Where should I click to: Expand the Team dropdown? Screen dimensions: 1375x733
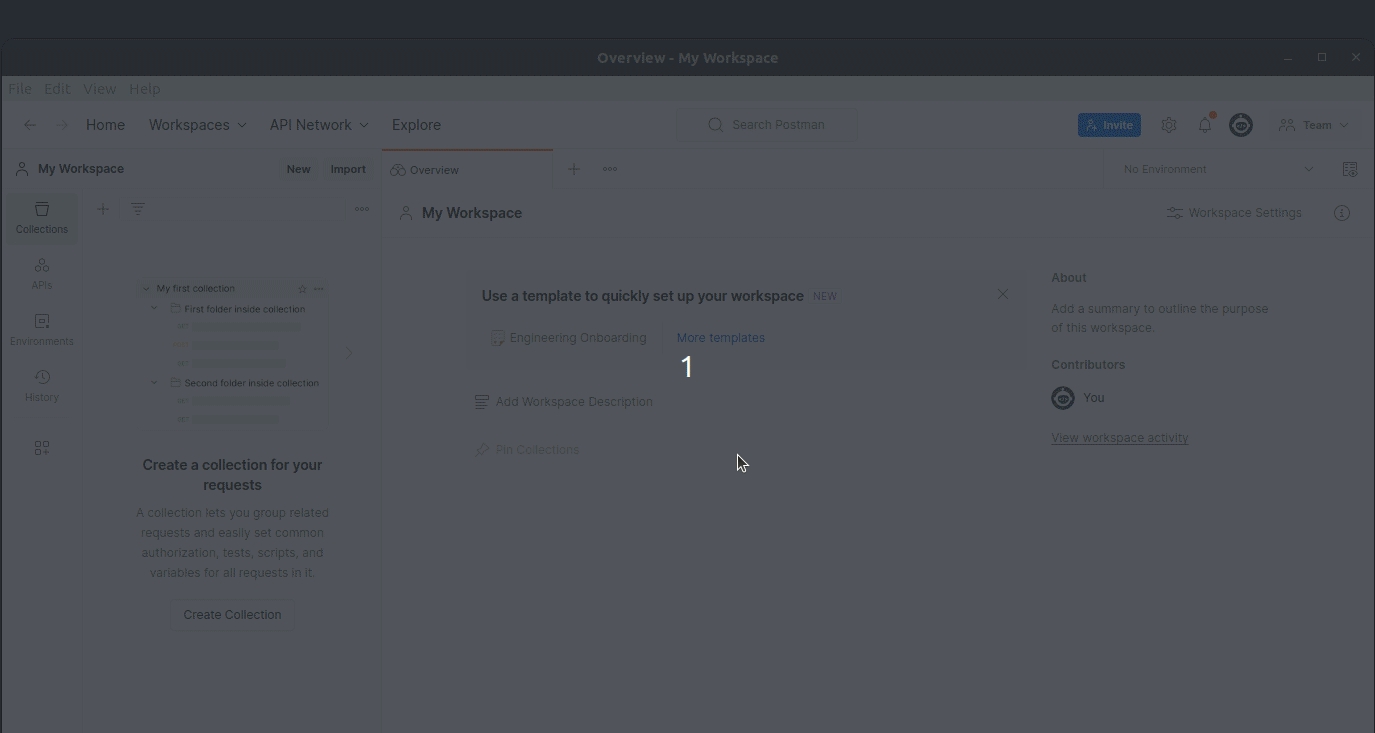click(1315, 125)
